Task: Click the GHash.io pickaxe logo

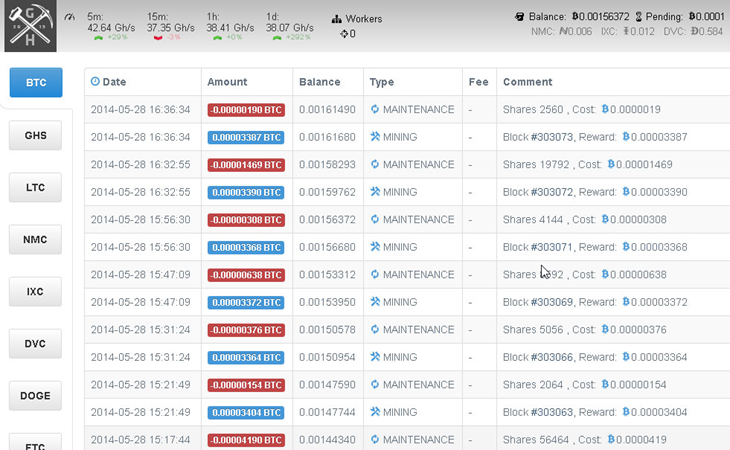Action: 30,26
